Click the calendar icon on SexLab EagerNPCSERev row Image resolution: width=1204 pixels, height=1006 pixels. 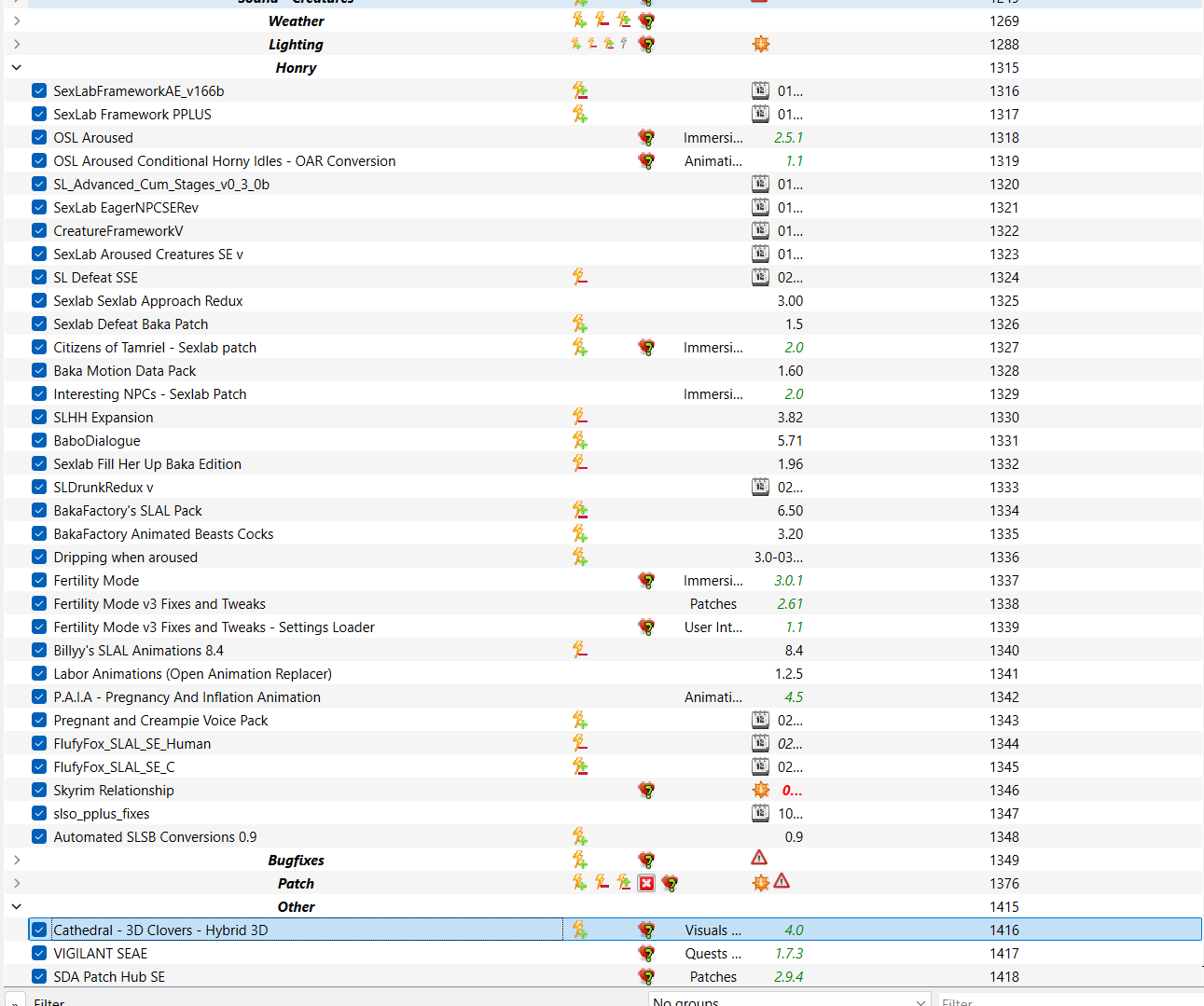[761, 207]
